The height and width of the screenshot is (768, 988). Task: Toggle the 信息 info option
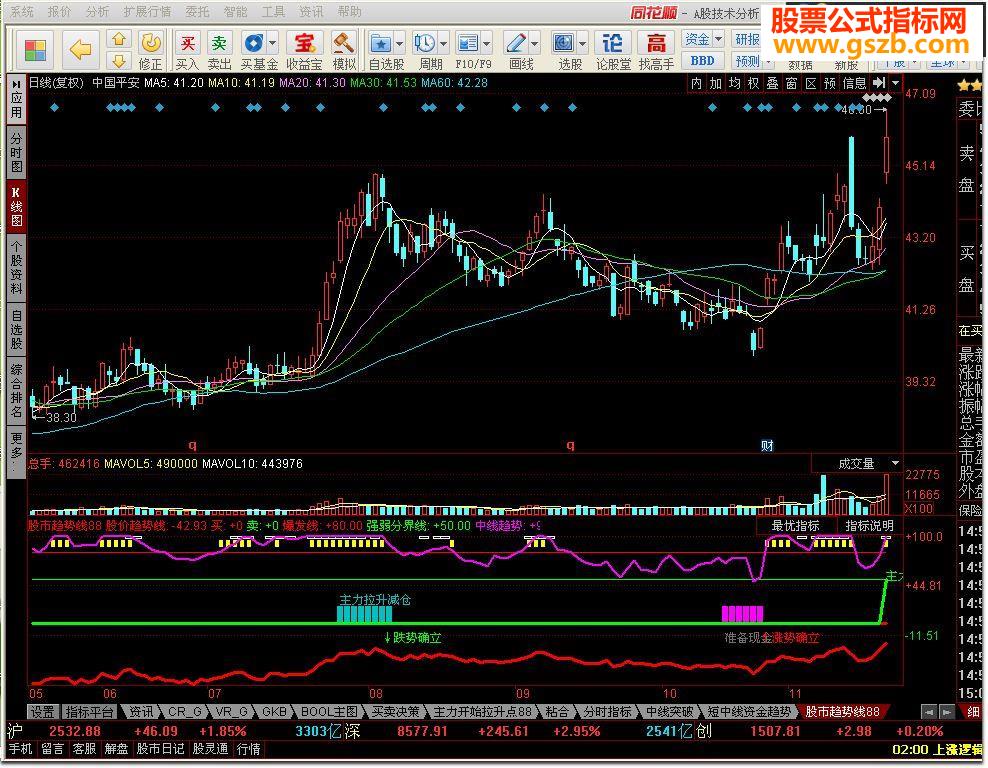(855, 83)
